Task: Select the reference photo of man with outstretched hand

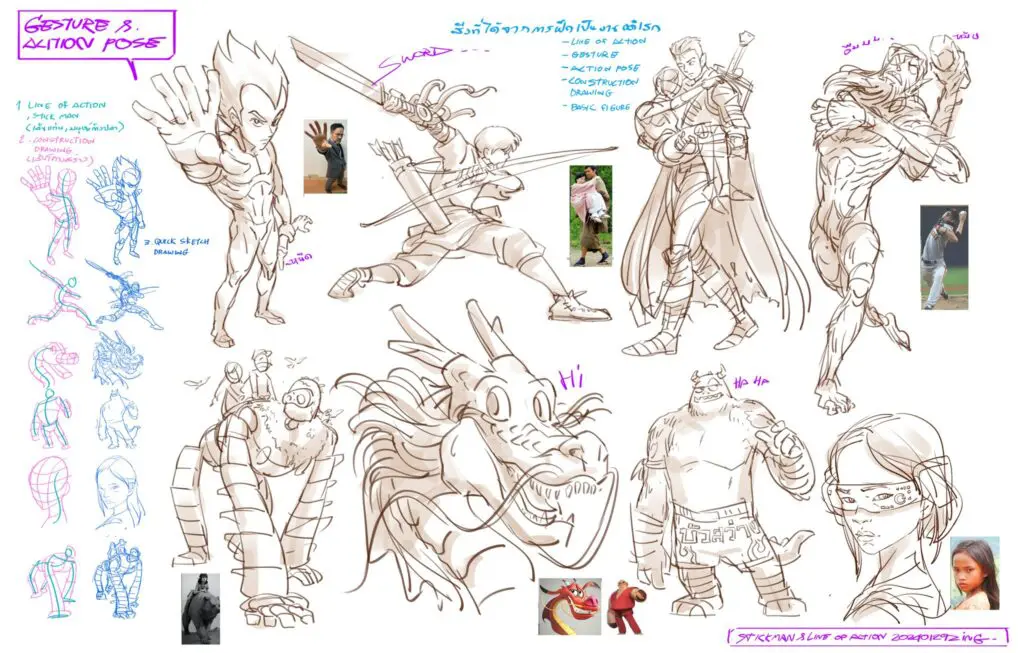Action: tap(325, 156)
